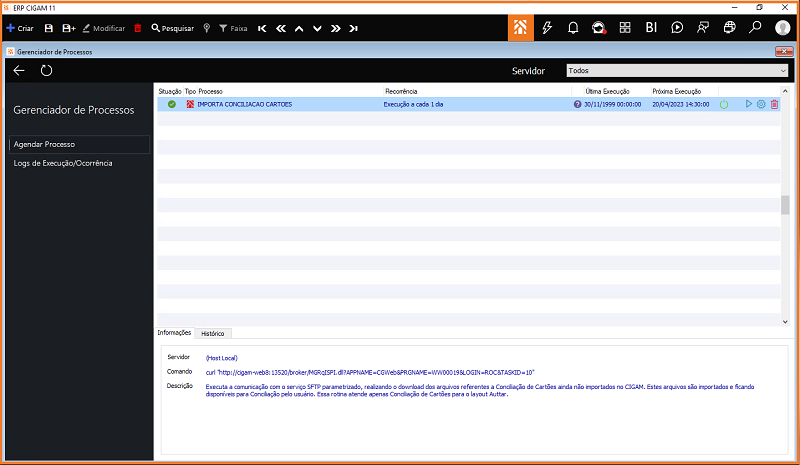The image size is (800, 465).
Task: Click the (Host Local) server value
Action: click(x=221, y=358)
